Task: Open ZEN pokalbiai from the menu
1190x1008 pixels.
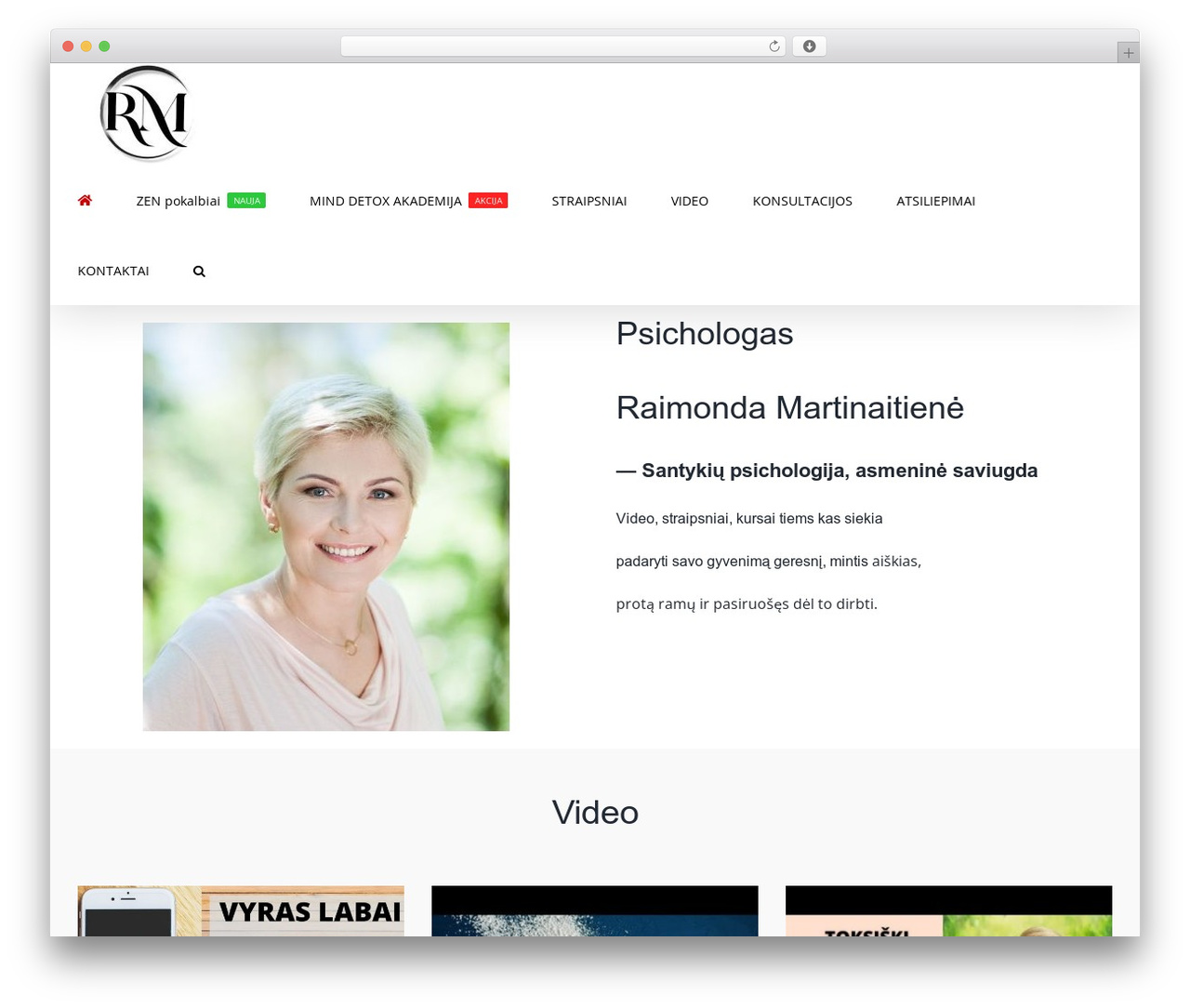Action: (x=178, y=201)
